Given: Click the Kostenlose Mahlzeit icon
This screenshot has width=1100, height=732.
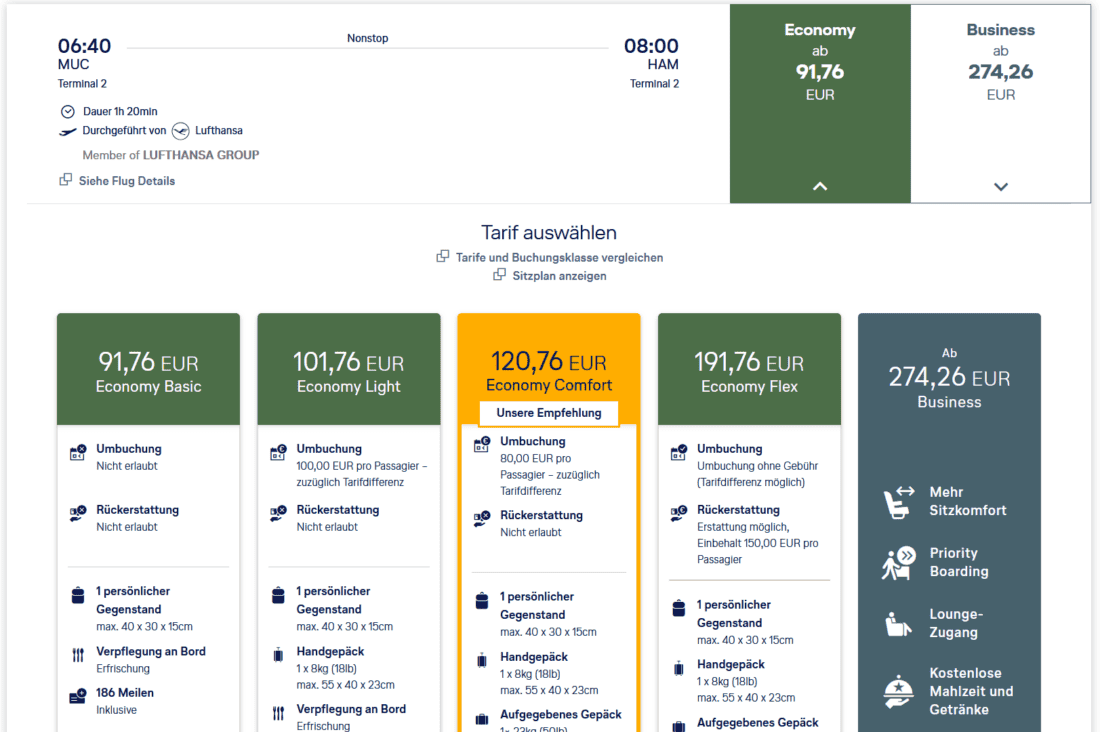Looking at the screenshot, I should point(899,691).
